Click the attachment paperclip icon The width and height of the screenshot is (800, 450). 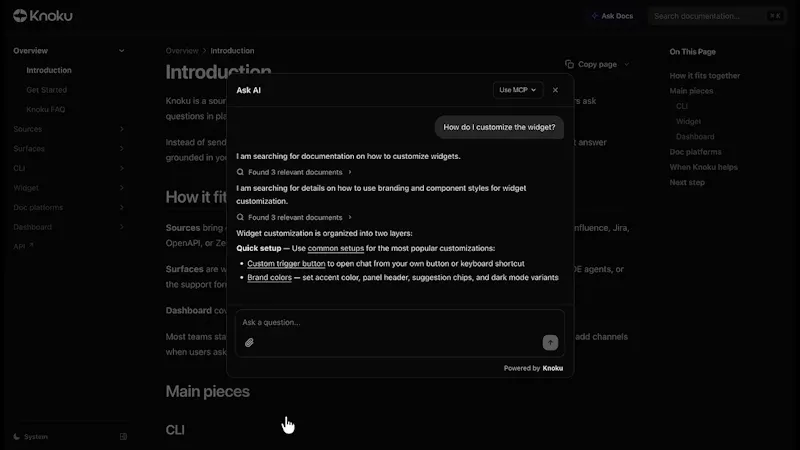point(249,343)
